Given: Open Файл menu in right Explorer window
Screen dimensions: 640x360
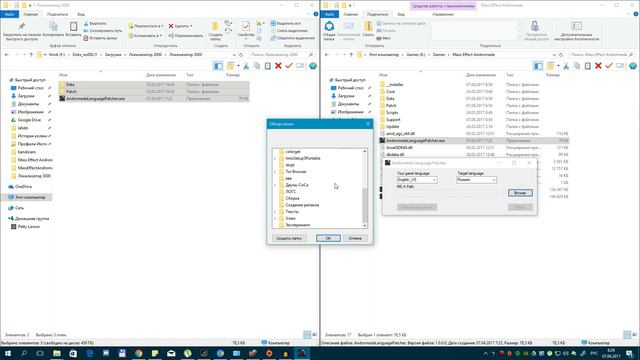Looking at the screenshot, I should (x=329, y=14).
